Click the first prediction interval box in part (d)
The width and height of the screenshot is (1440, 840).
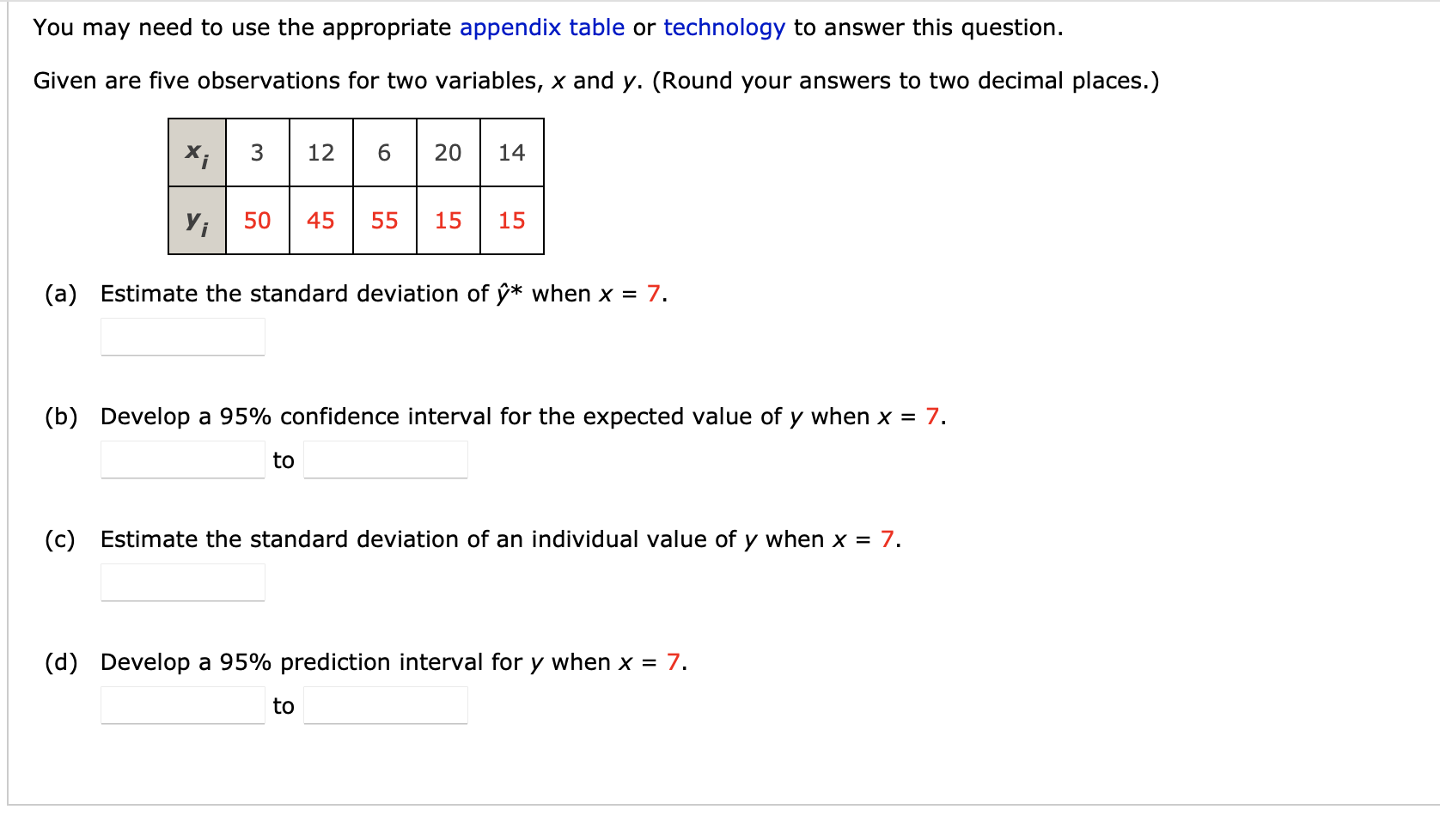tap(181, 704)
